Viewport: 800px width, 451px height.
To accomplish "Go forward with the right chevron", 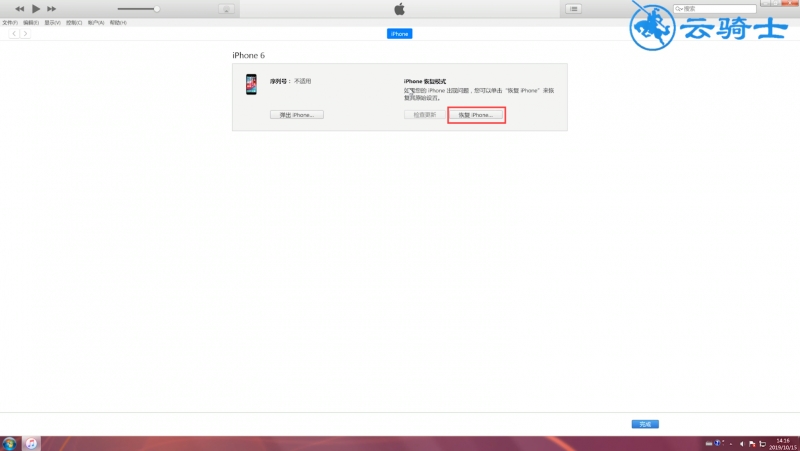I will (x=25, y=34).
